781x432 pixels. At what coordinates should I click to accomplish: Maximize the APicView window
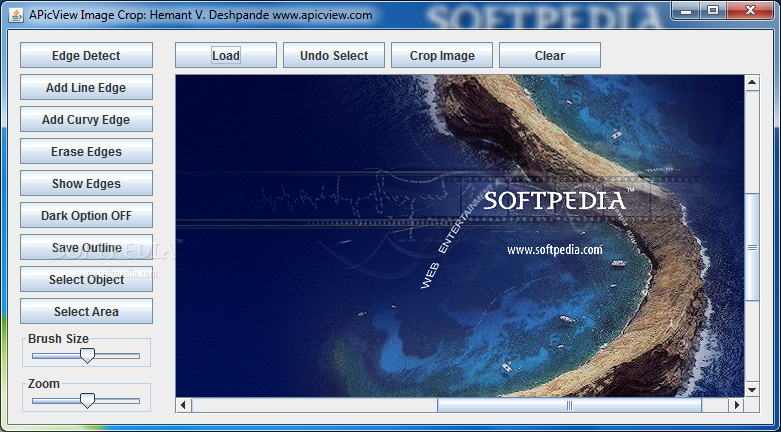713,10
